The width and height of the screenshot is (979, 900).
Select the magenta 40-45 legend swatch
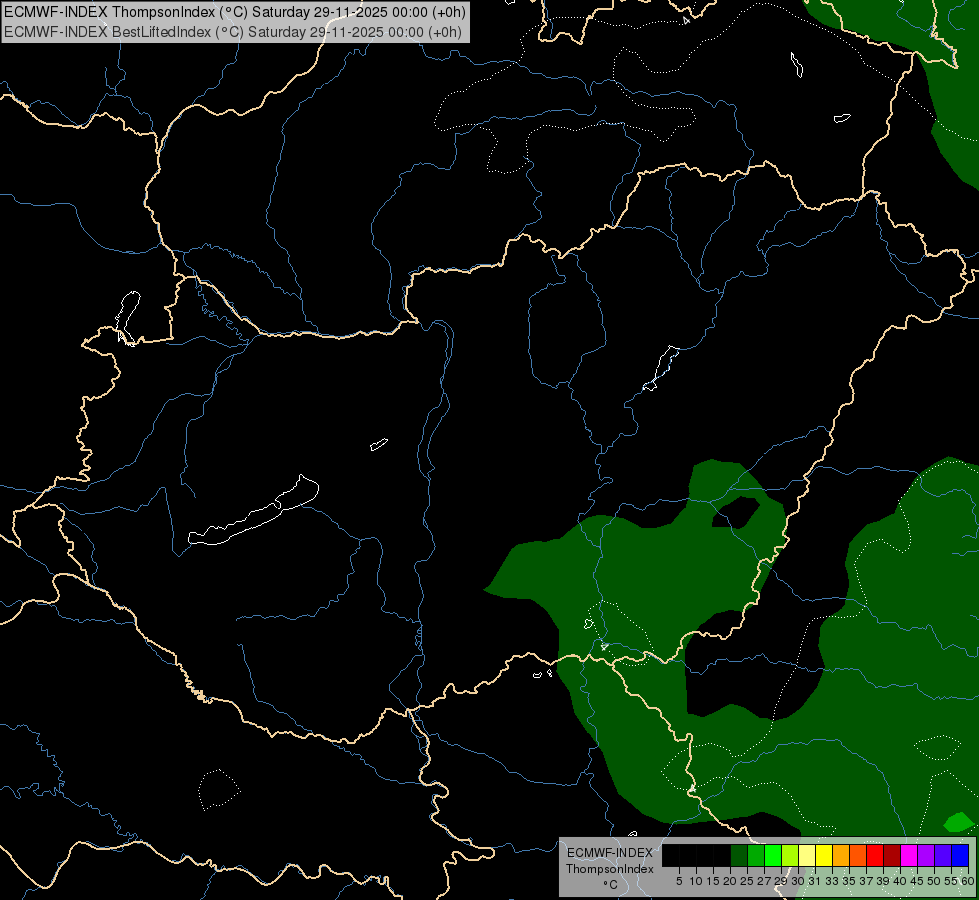click(909, 855)
